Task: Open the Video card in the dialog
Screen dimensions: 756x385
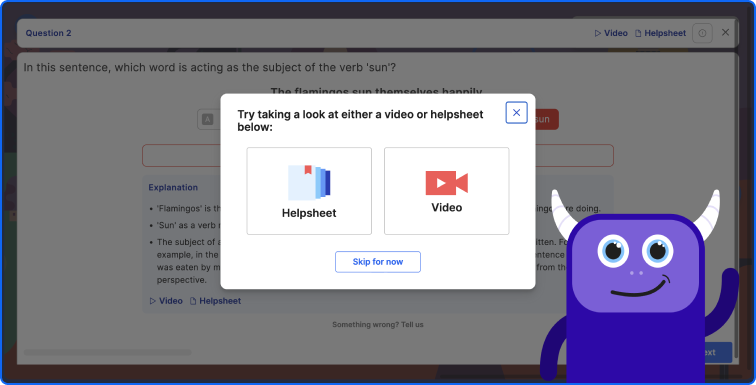Action: pos(446,191)
